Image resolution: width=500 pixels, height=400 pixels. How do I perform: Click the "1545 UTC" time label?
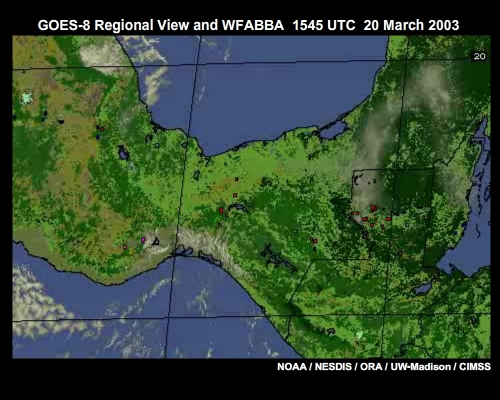point(324,25)
